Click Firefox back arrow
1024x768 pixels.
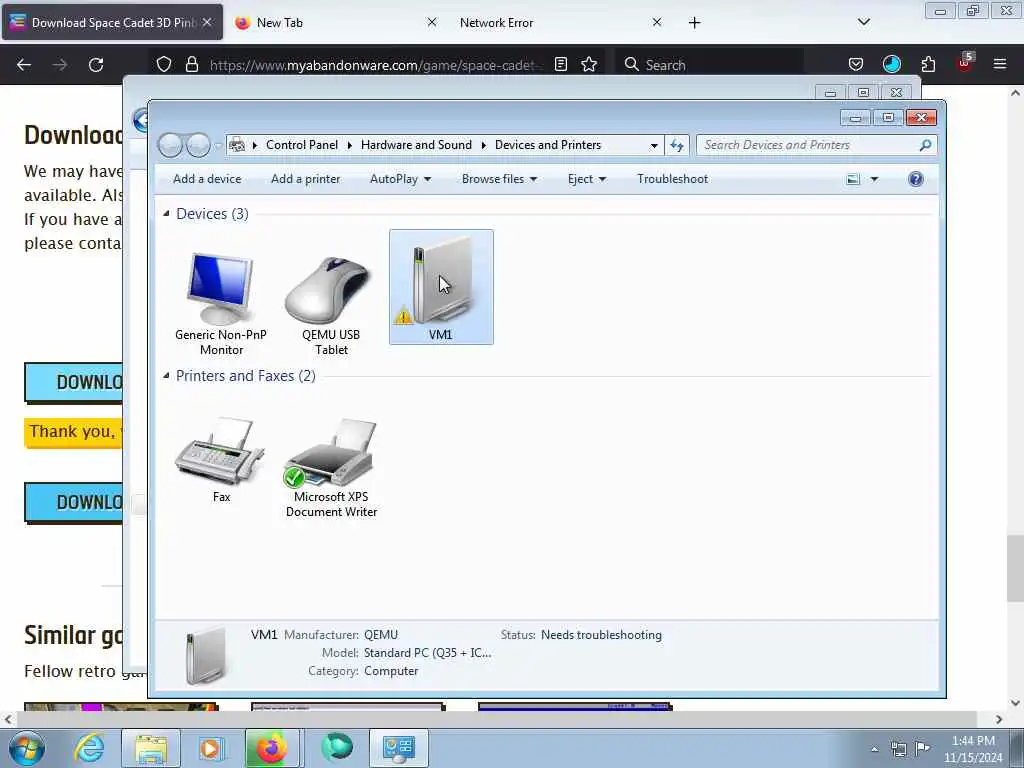click(24, 65)
